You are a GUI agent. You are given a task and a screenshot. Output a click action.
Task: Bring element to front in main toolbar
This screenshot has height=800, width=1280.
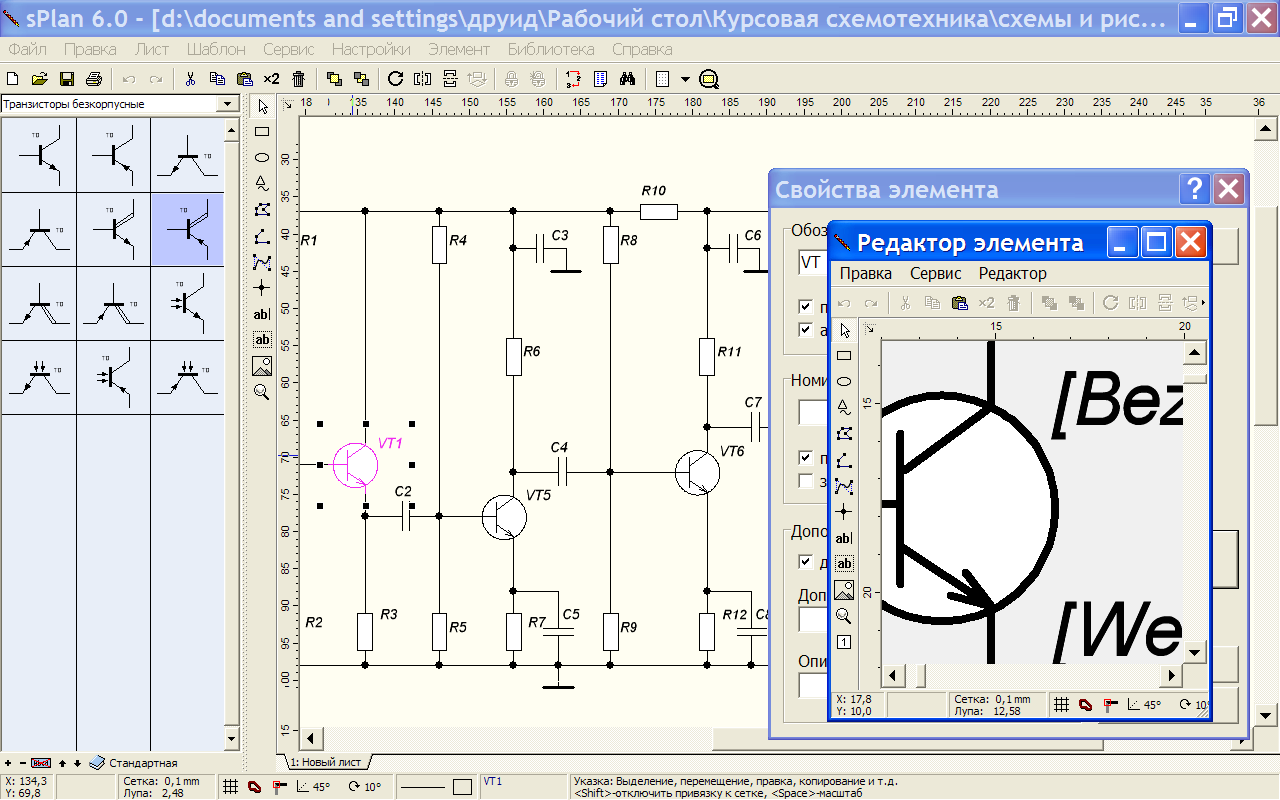coord(334,79)
